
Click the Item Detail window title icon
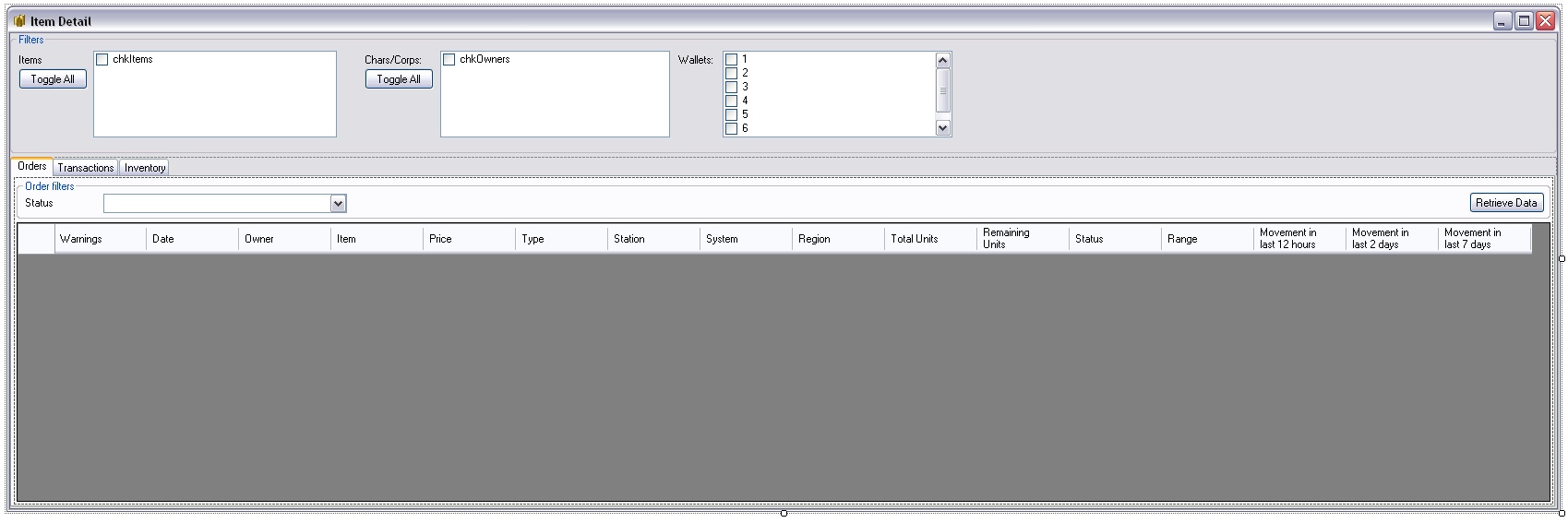coord(19,21)
